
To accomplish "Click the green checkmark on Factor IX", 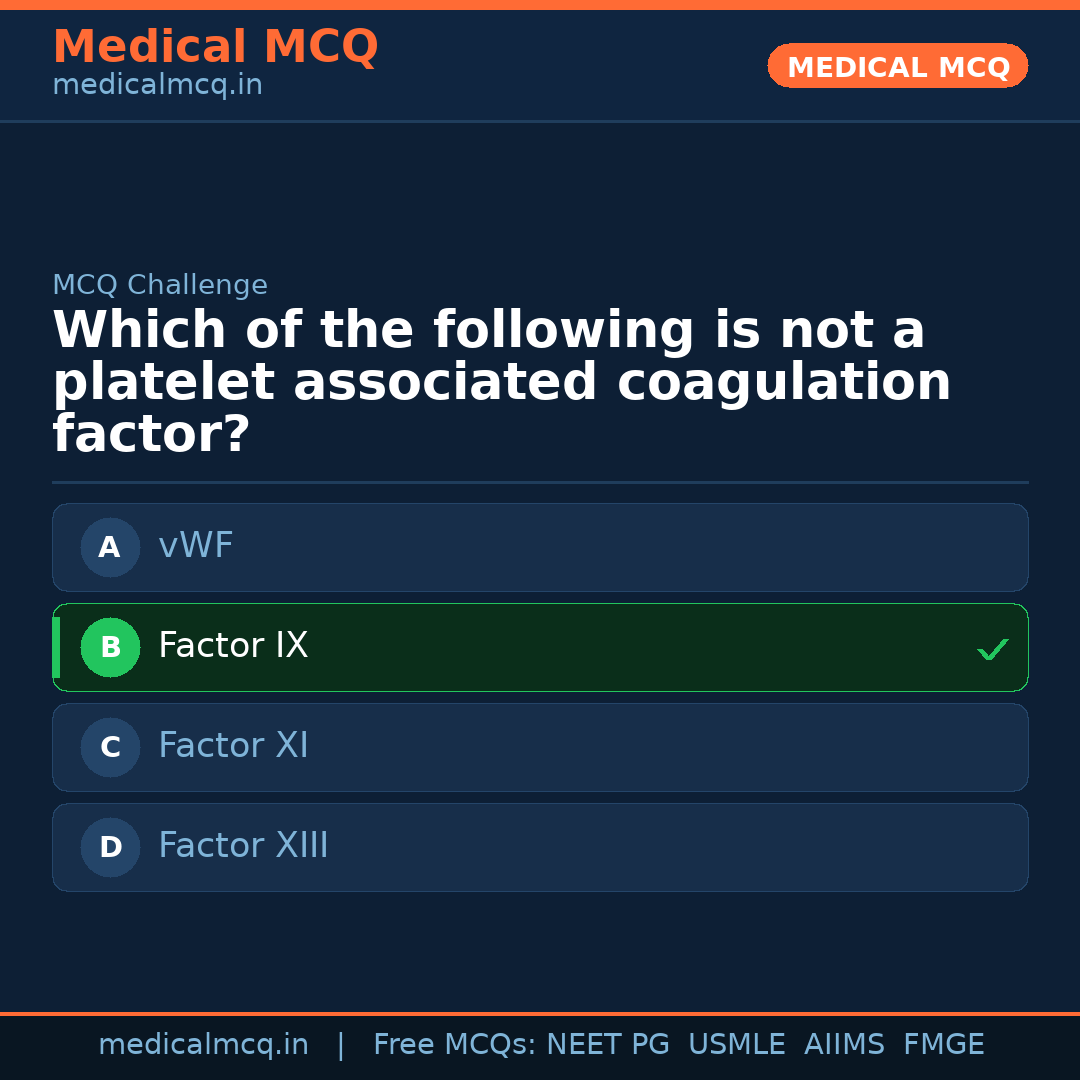I will point(993,649).
